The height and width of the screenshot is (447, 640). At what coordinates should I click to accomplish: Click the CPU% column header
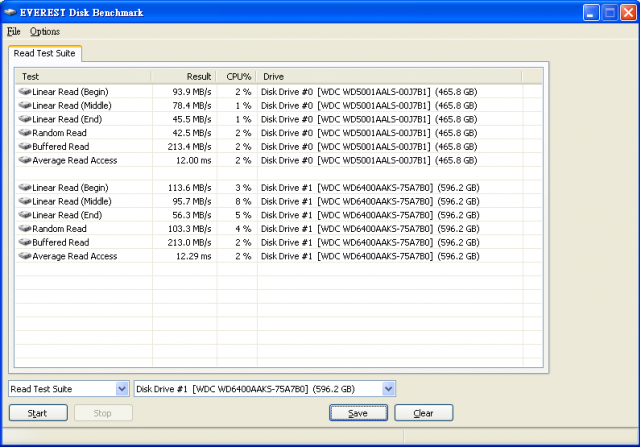point(236,77)
